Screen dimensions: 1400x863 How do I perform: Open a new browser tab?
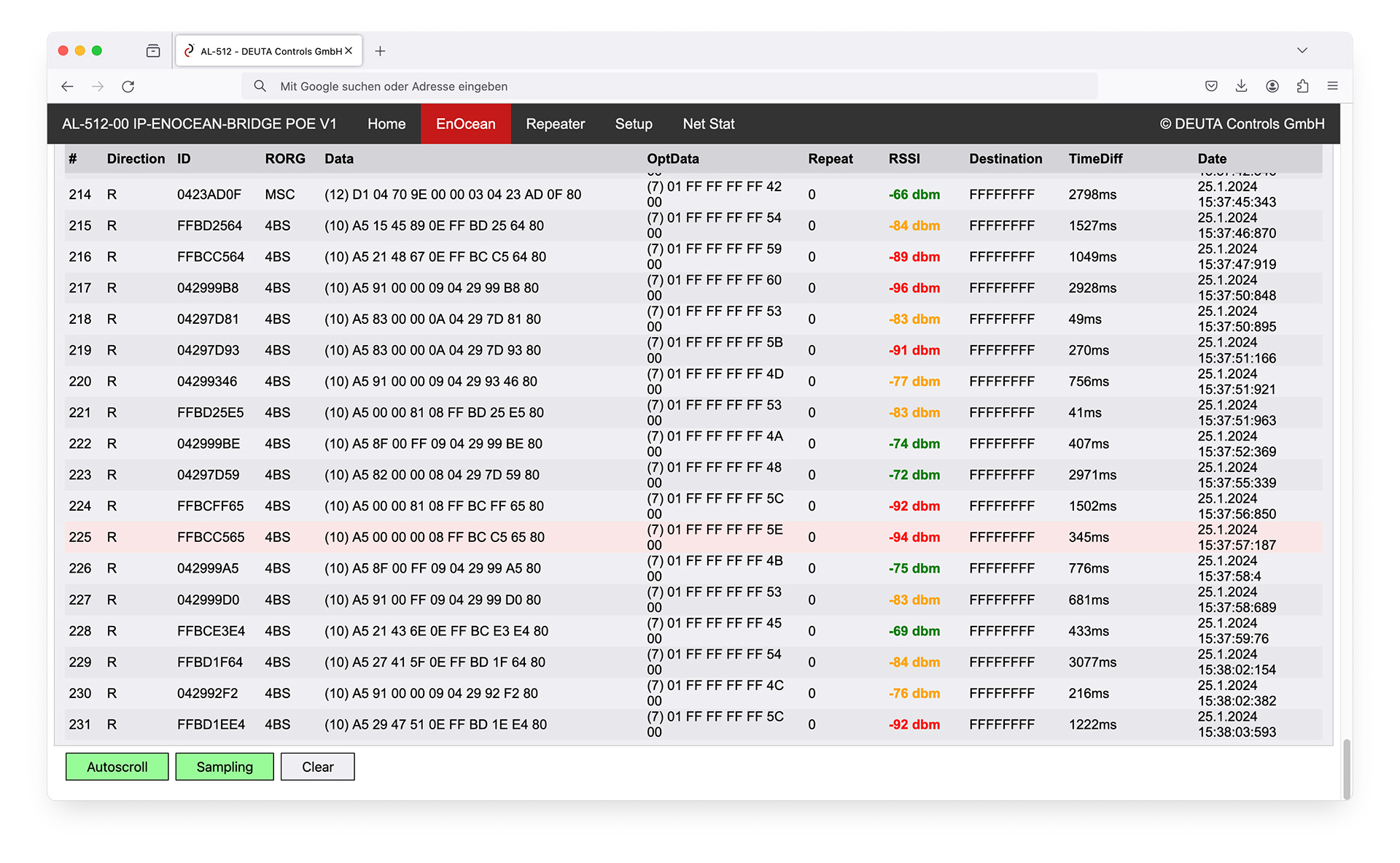[x=380, y=51]
